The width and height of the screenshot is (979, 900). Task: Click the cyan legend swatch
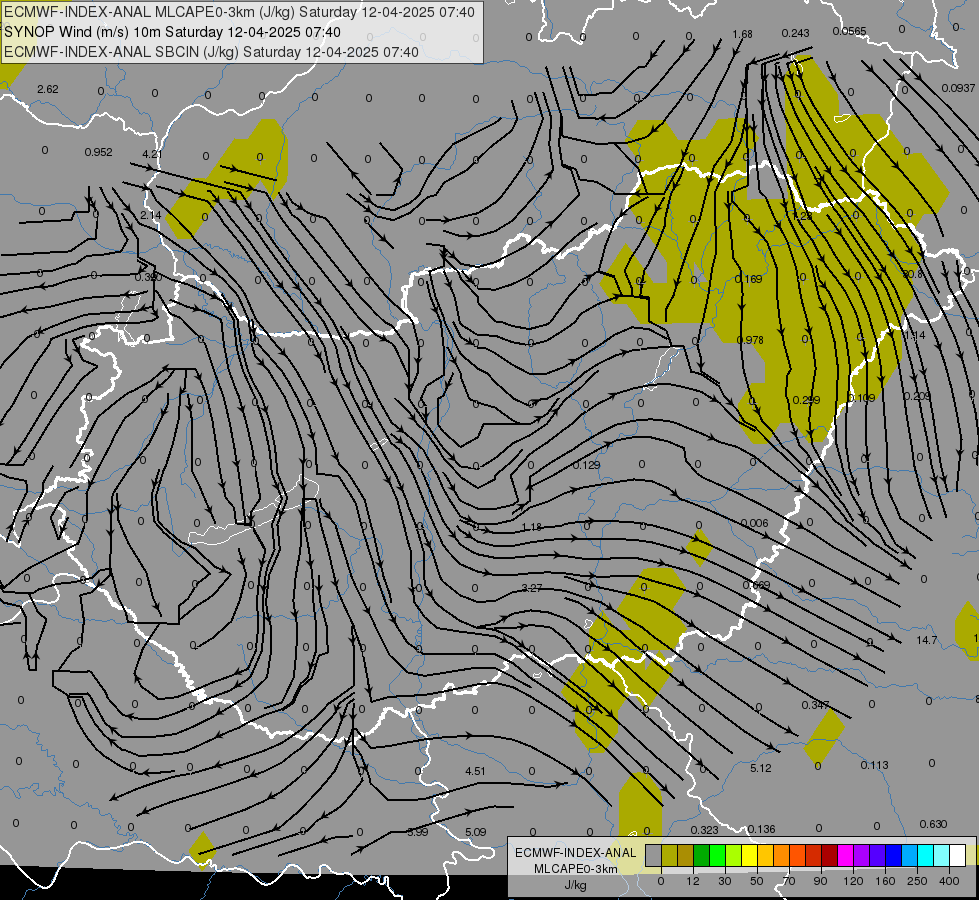[925, 856]
